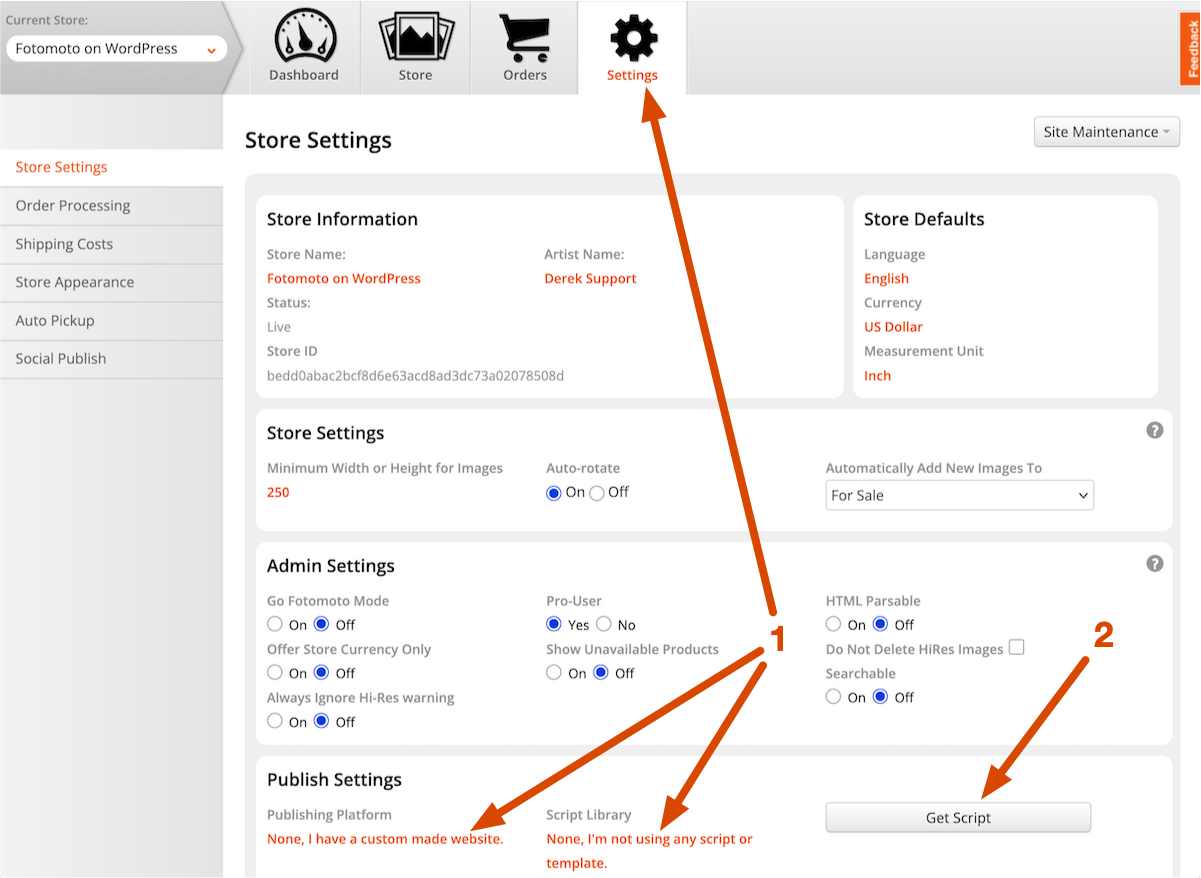Check Do Not Delete HiRes Images

pyautogui.click(x=1016, y=647)
